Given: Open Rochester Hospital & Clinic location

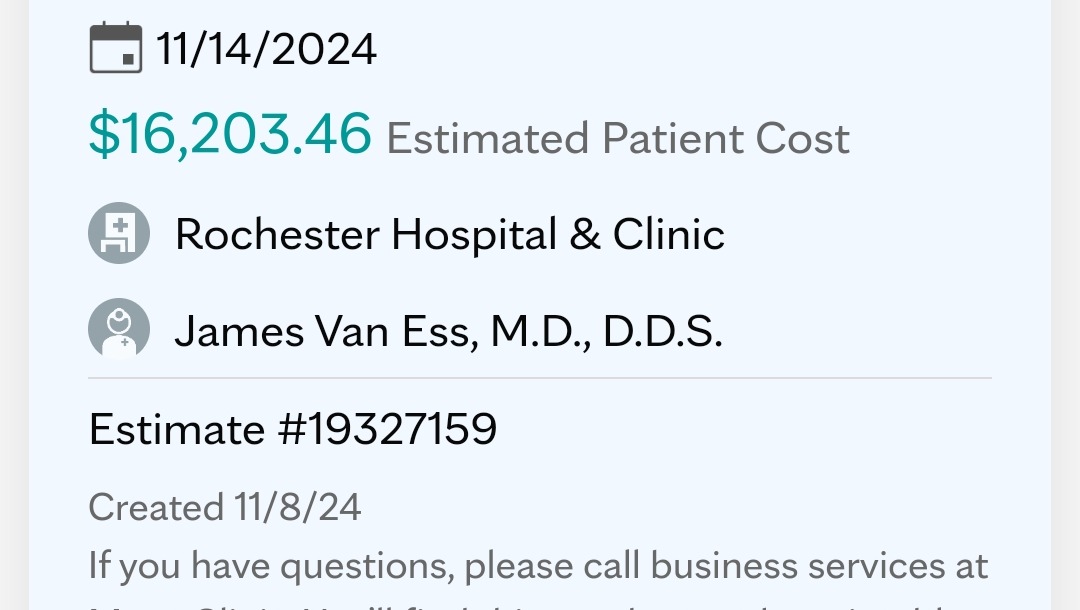Looking at the screenshot, I should click(449, 235).
